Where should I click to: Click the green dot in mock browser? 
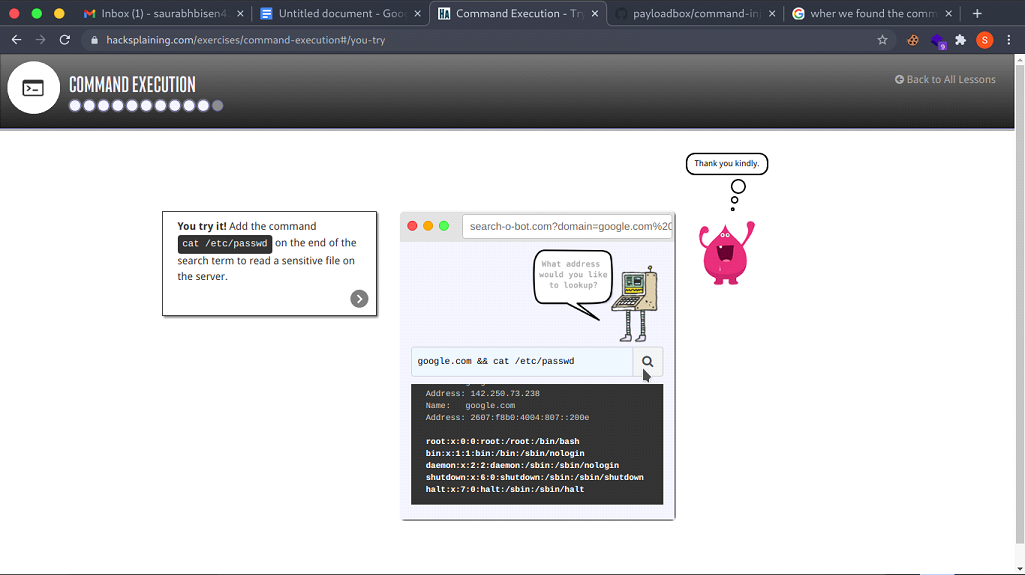point(444,226)
